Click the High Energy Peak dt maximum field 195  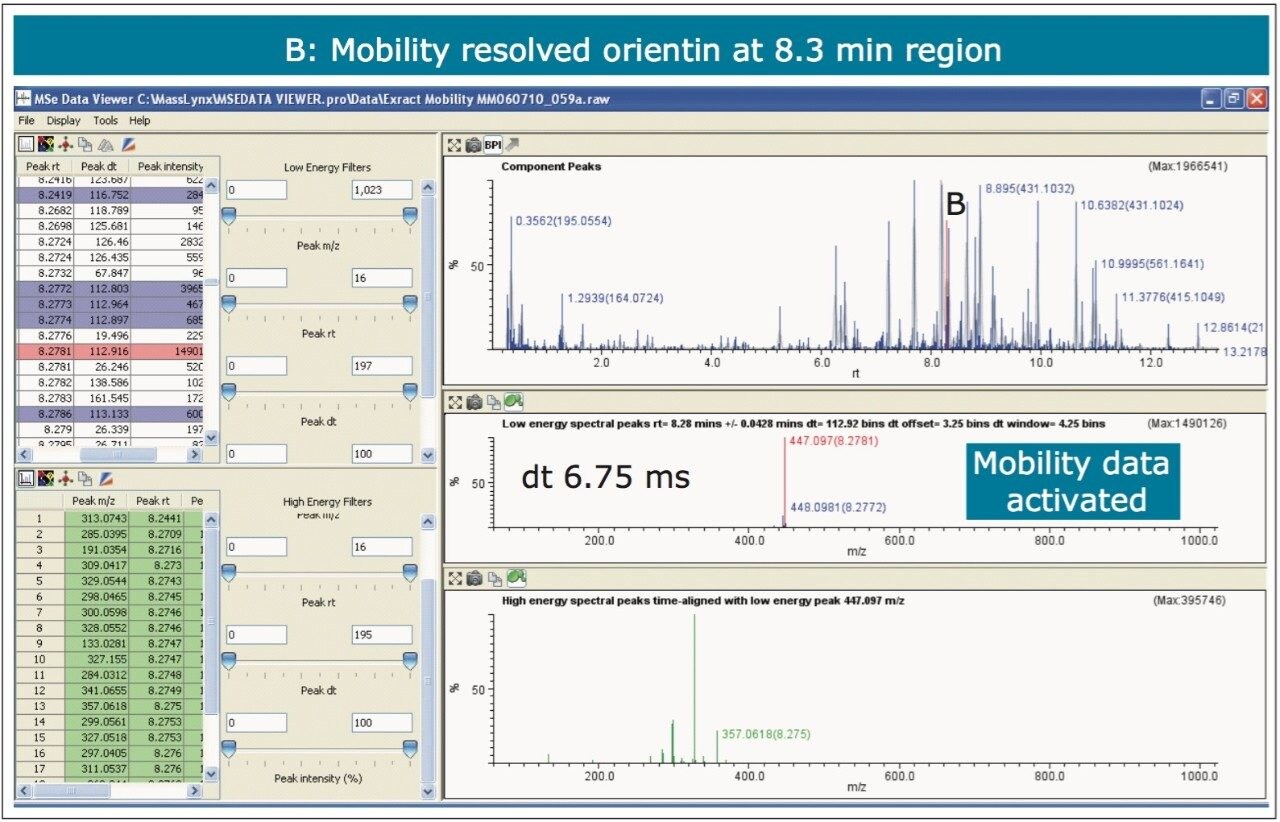(x=382, y=635)
